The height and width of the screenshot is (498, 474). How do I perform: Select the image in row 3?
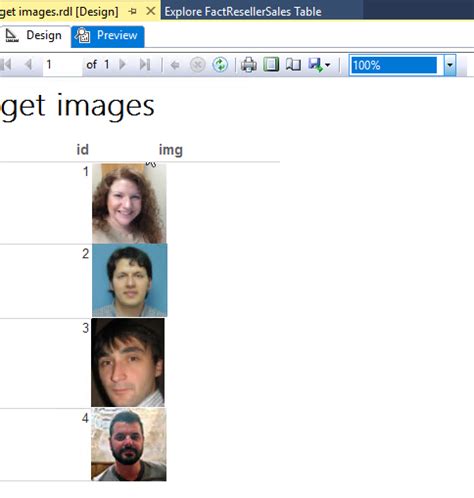point(128,363)
